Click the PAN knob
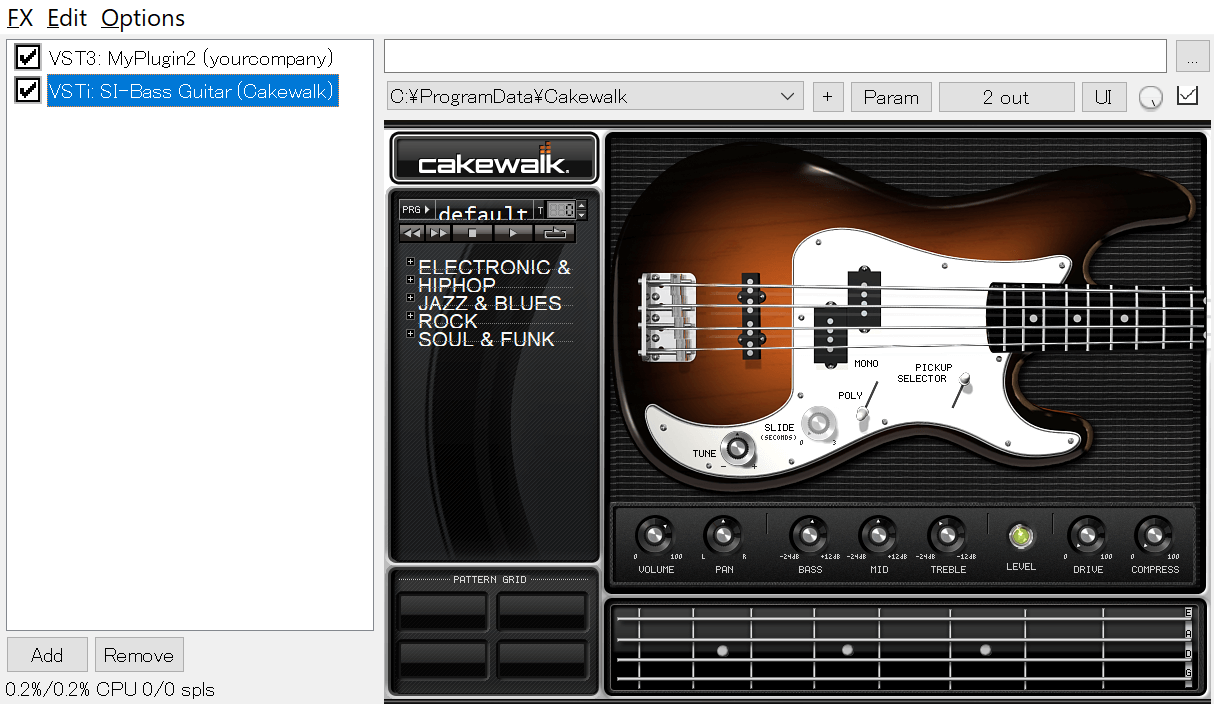The image size is (1214, 704). [723, 535]
